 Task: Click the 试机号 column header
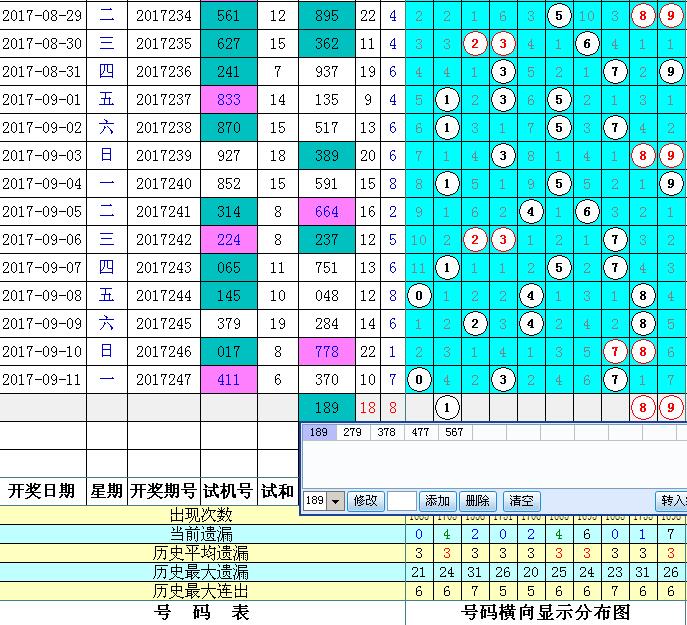click(x=227, y=490)
